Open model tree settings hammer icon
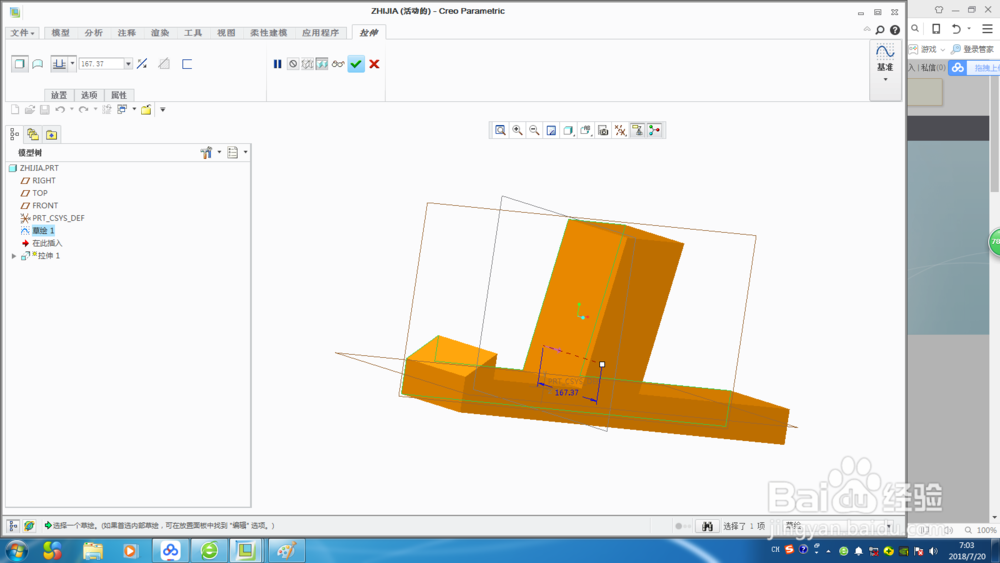1000x563 pixels. pyautogui.click(x=206, y=152)
